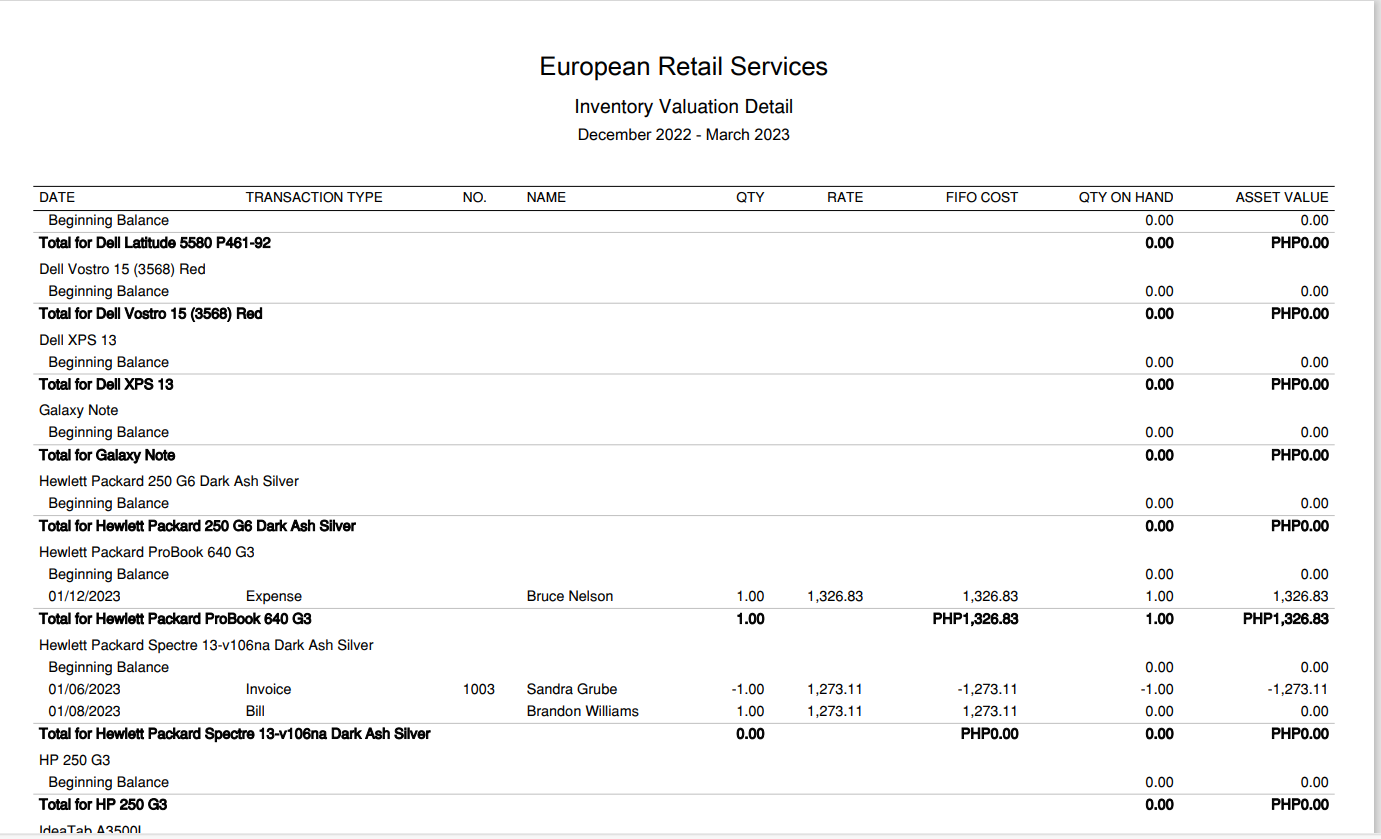Click the December 2022 - March 2023 date range
The width and height of the screenshot is (1381, 839).
683,135
